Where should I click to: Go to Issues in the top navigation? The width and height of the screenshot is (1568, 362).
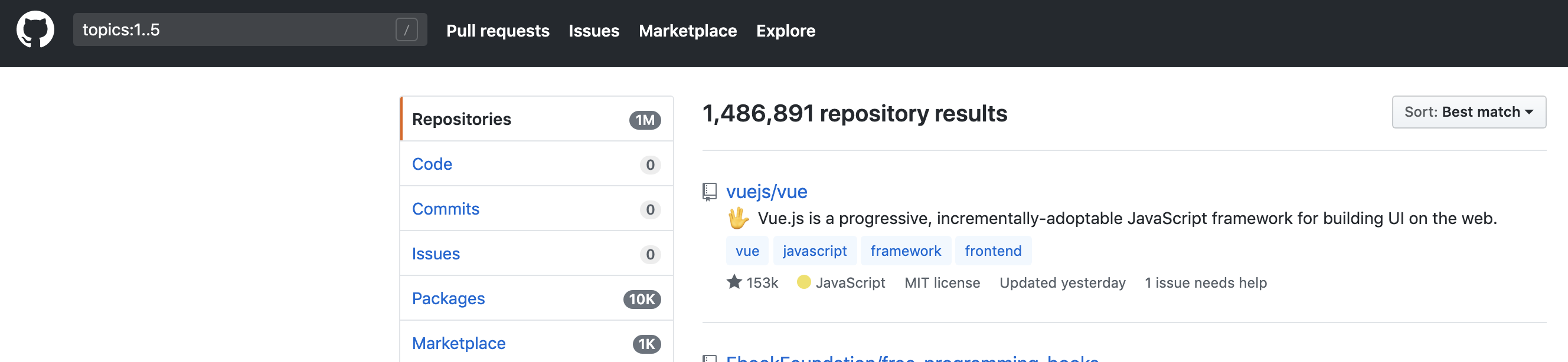pos(593,31)
